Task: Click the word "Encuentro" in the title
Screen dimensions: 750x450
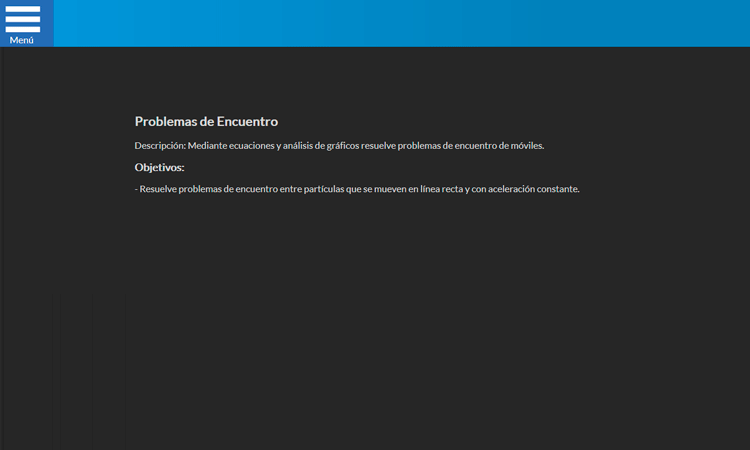Action: click(247, 122)
